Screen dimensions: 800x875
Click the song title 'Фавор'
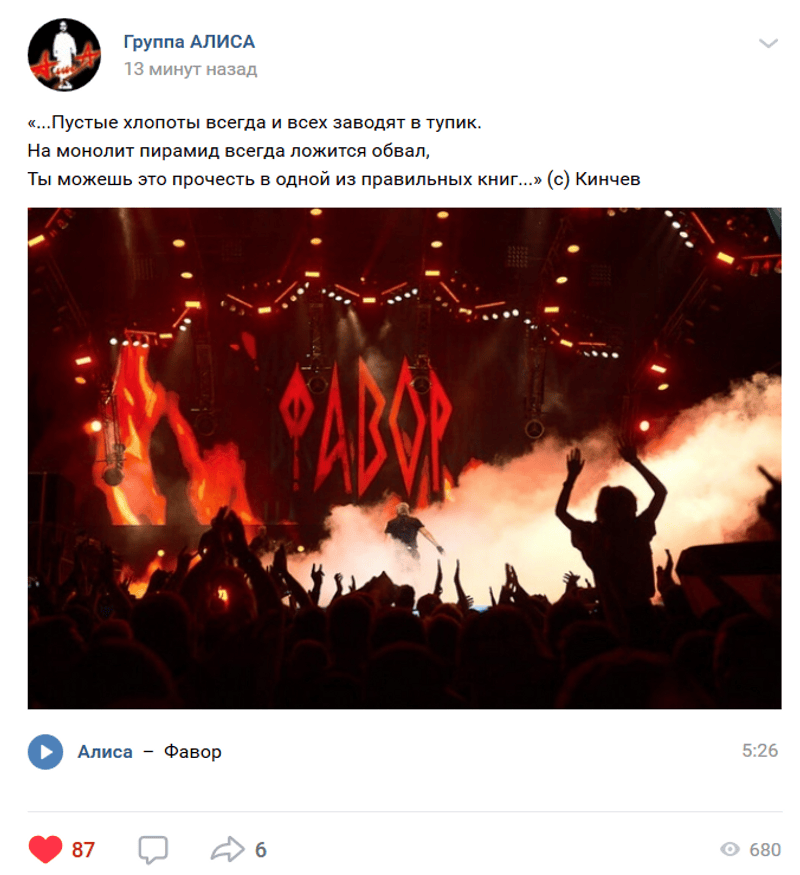pyautogui.click(x=192, y=752)
